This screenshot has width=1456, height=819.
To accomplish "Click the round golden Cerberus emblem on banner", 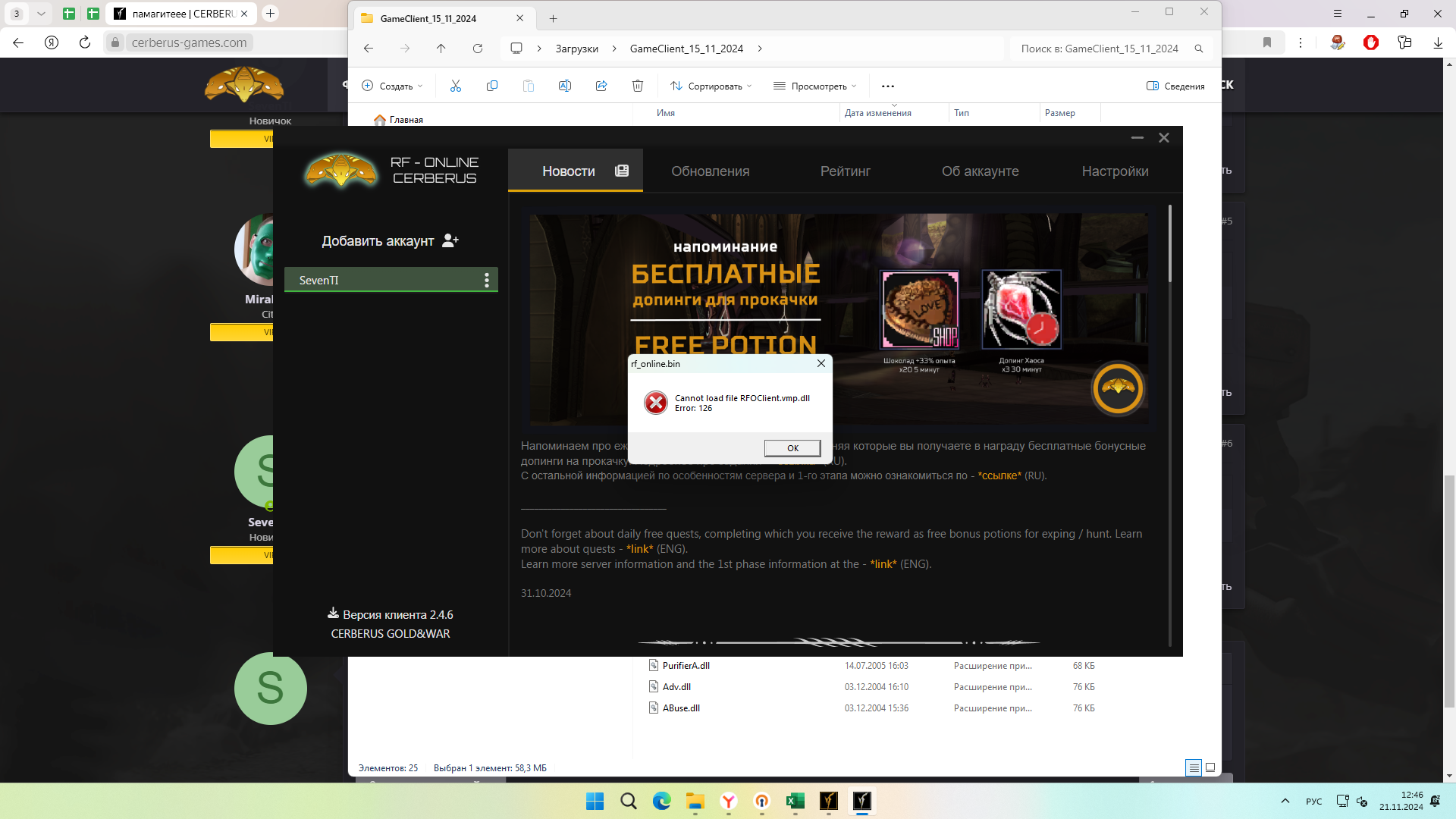I will click(x=1117, y=388).
